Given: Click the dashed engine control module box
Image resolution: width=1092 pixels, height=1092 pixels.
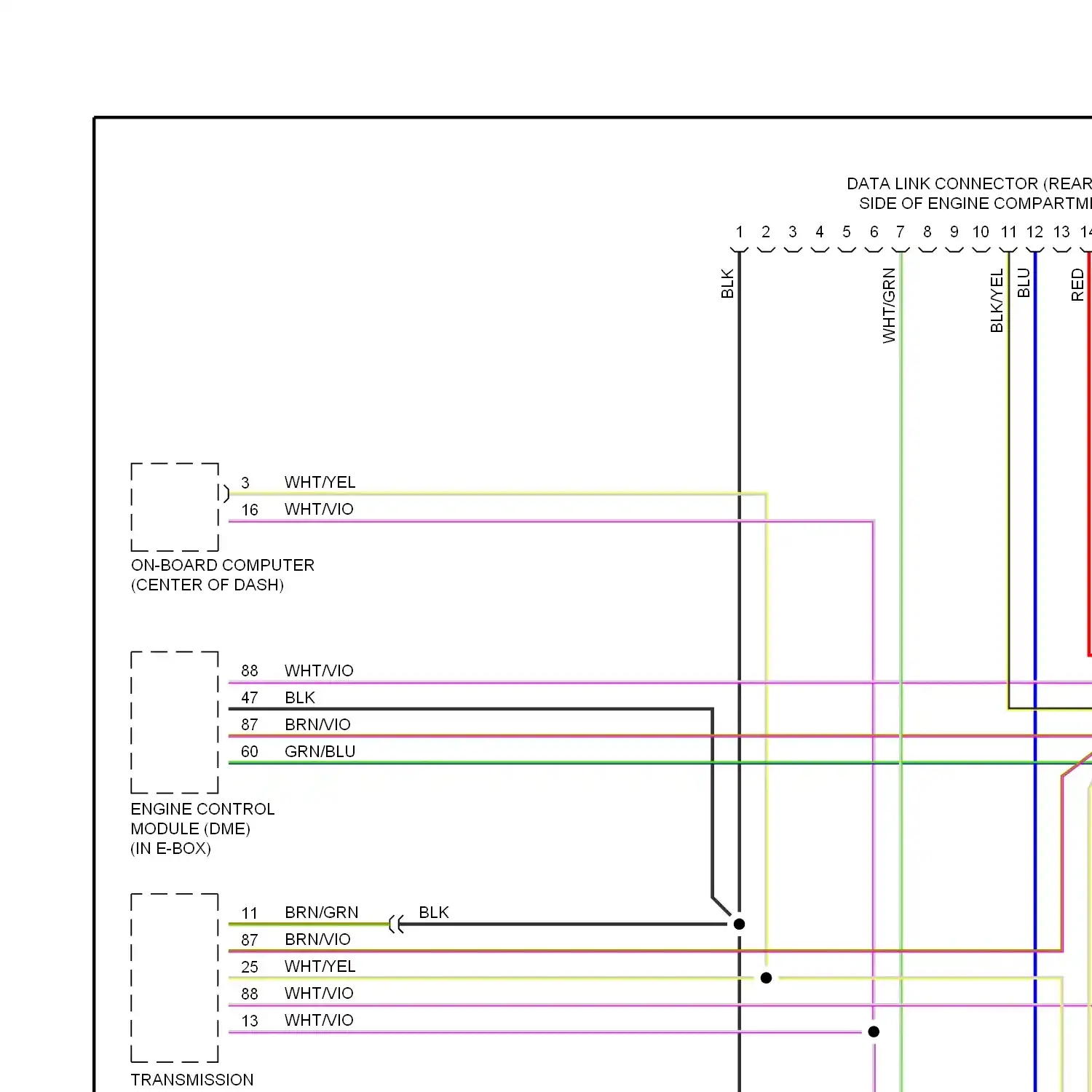Looking at the screenshot, I should pyautogui.click(x=175, y=722).
